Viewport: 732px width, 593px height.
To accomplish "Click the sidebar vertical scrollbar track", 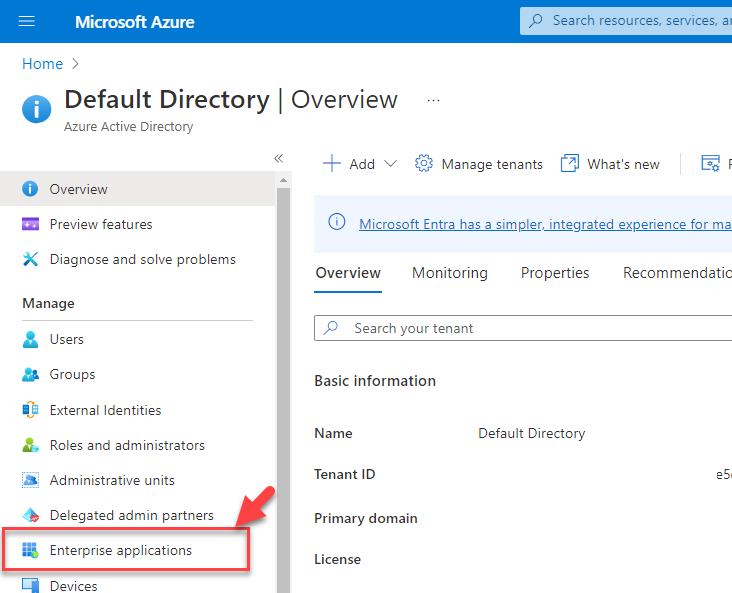I will 283,390.
